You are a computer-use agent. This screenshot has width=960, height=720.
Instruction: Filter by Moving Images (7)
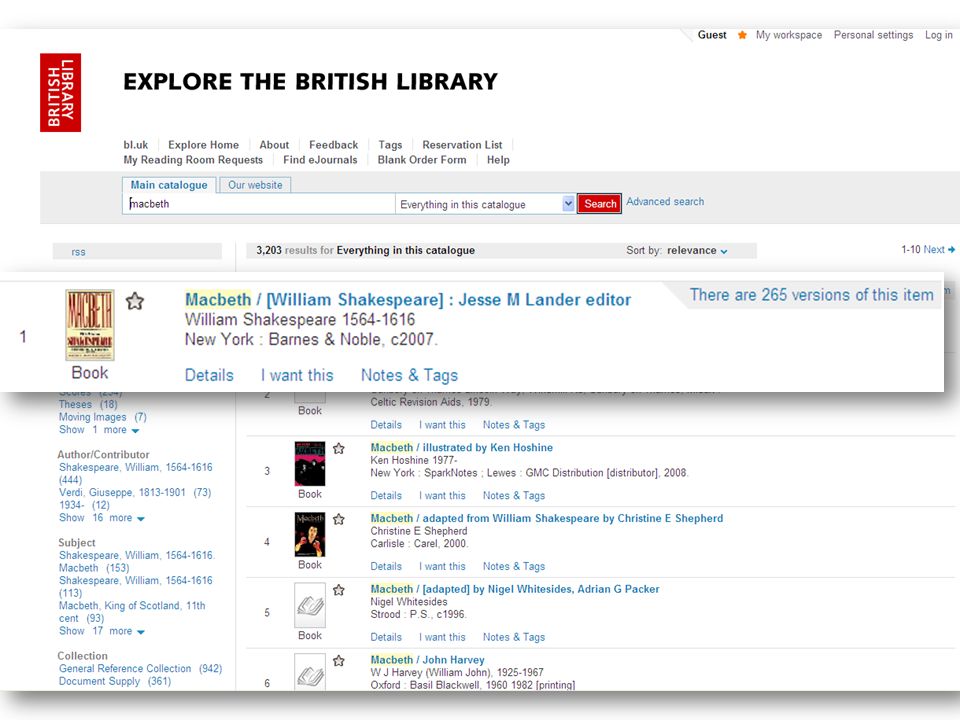(x=103, y=417)
